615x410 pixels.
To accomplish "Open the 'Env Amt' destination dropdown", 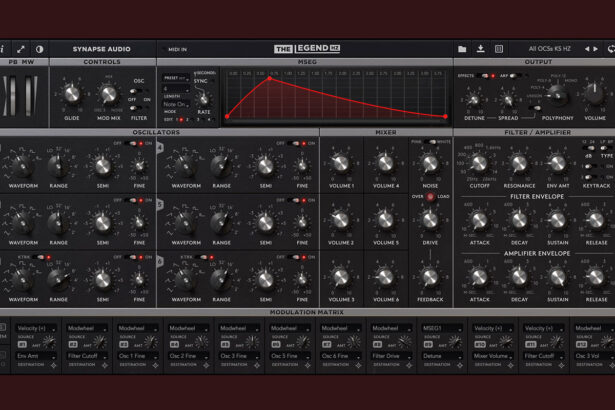I will 36,356.
